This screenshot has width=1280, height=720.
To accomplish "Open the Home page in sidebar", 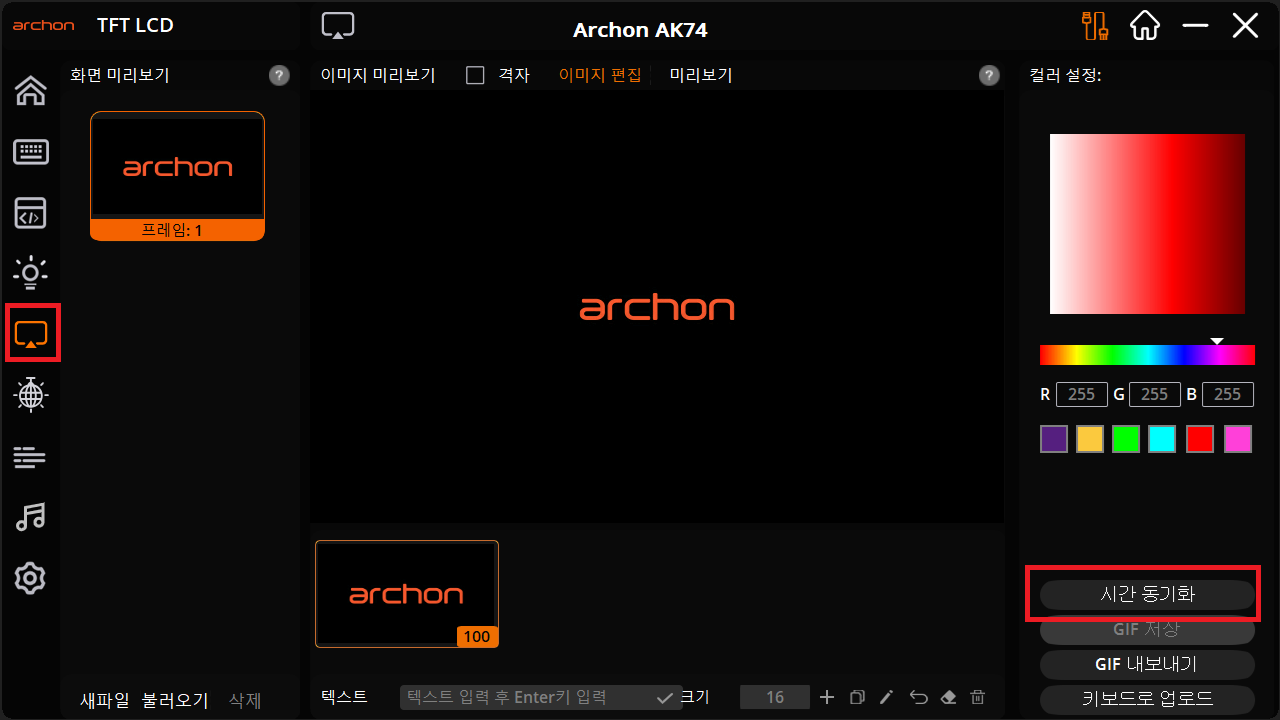I will tap(31, 91).
